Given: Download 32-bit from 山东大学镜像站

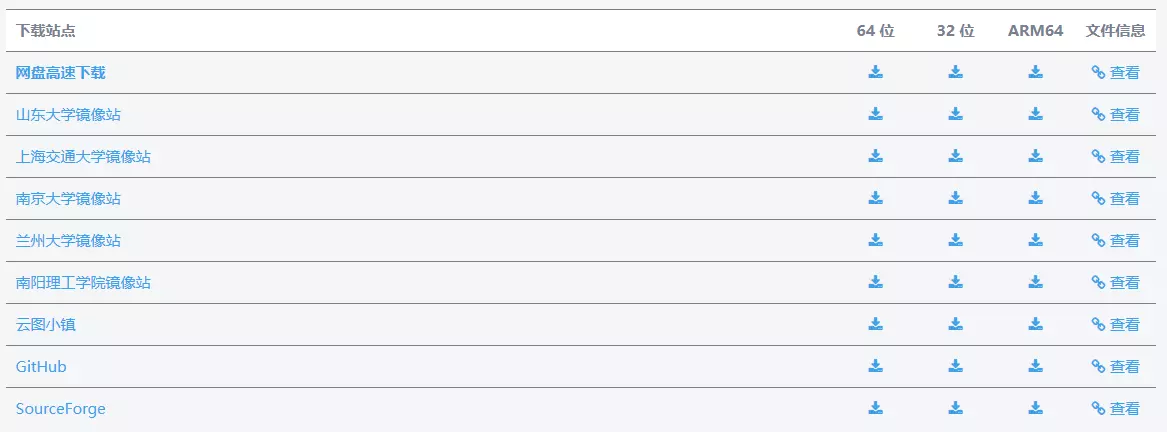Looking at the screenshot, I should click(955, 114).
